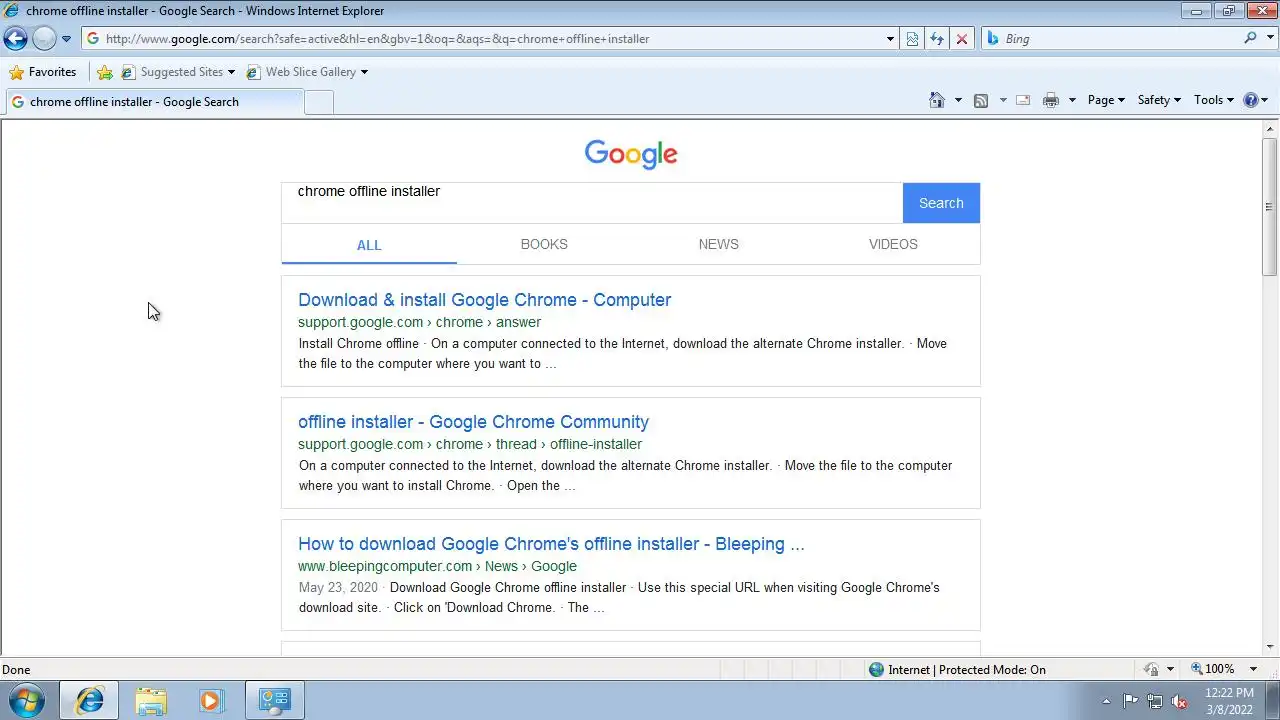Click the page vertical scrollbar thumb

click(1270, 207)
